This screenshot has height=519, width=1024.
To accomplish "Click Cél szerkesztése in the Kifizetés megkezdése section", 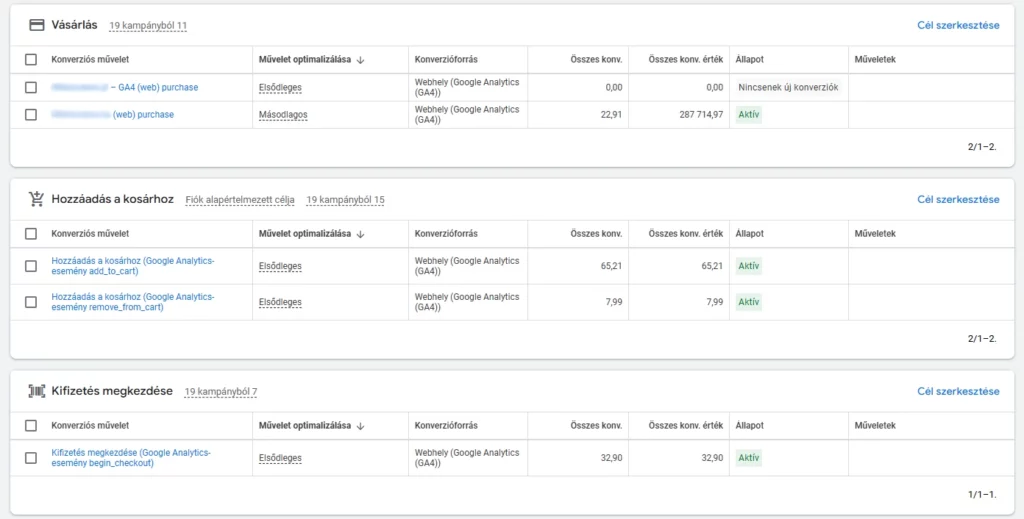I will [x=957, y=391].
